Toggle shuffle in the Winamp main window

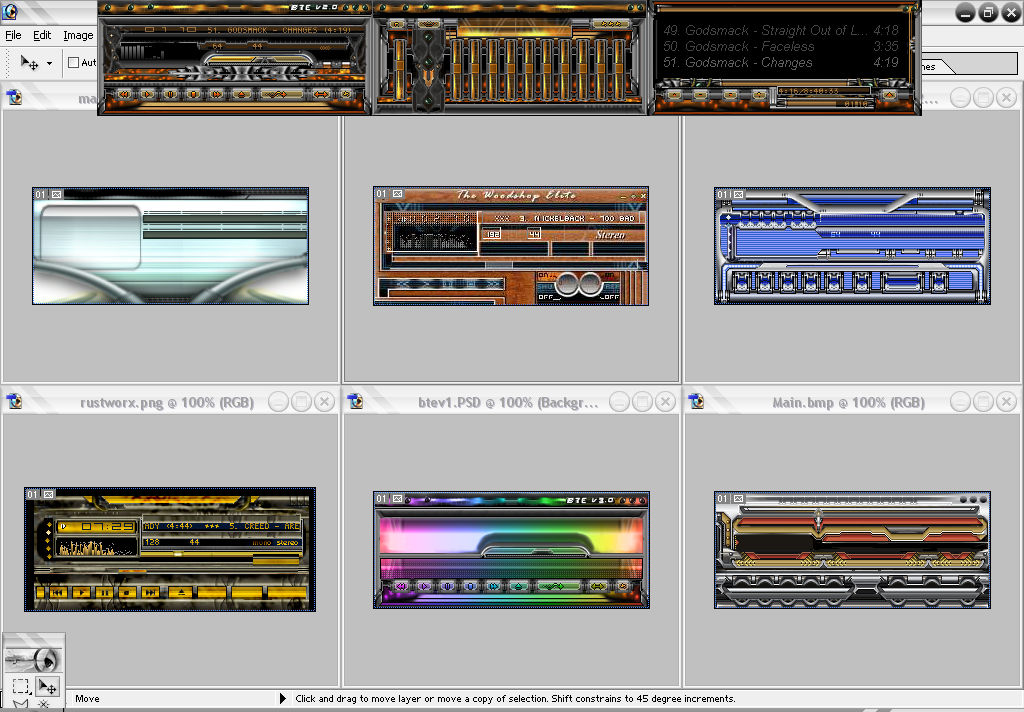point(281,95)
